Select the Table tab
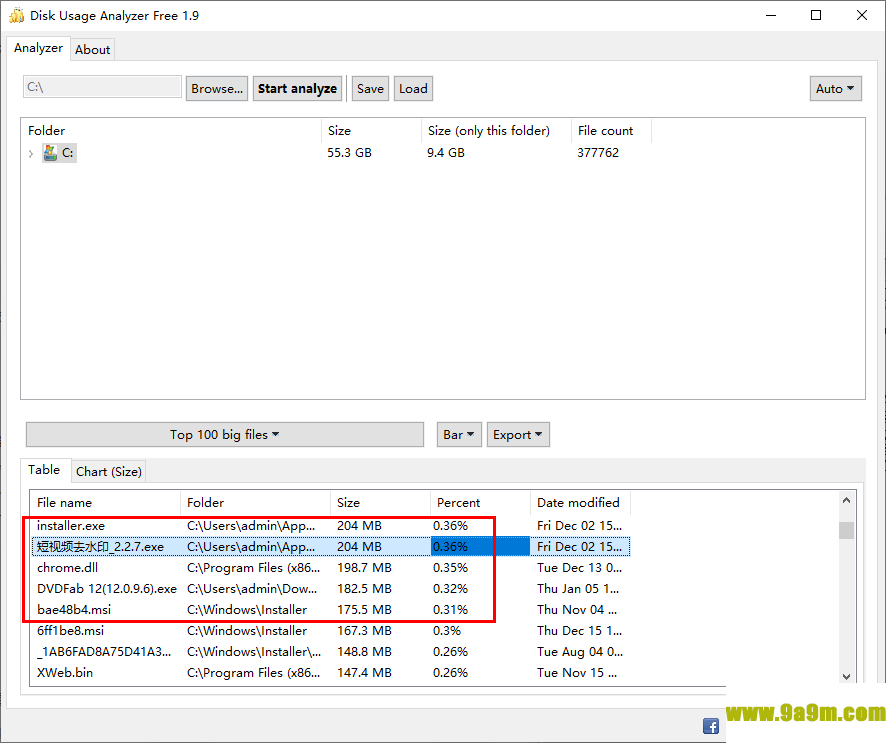Viewport: 886px width, 743px height. (44, 470)
